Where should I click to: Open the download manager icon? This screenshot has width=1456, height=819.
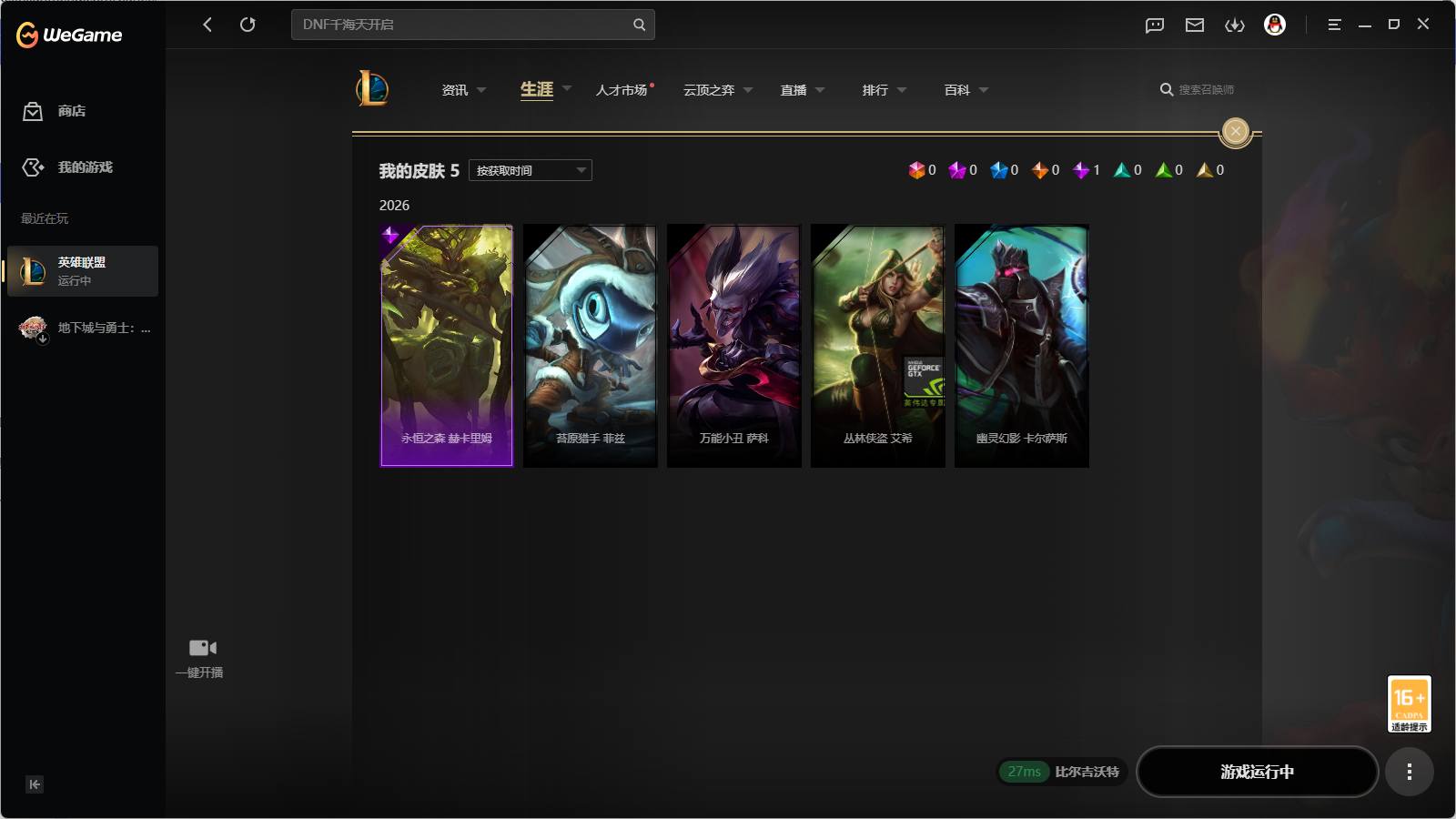coord(1235,25)
